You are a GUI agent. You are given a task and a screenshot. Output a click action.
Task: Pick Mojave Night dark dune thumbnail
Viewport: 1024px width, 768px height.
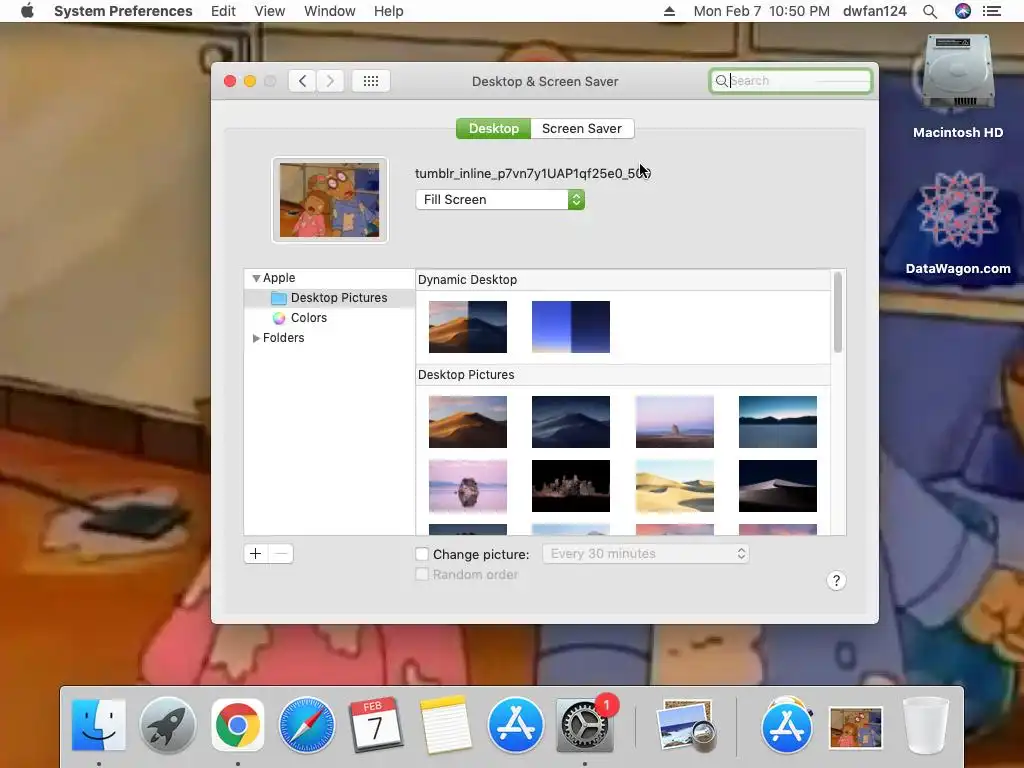coord(571,422)
